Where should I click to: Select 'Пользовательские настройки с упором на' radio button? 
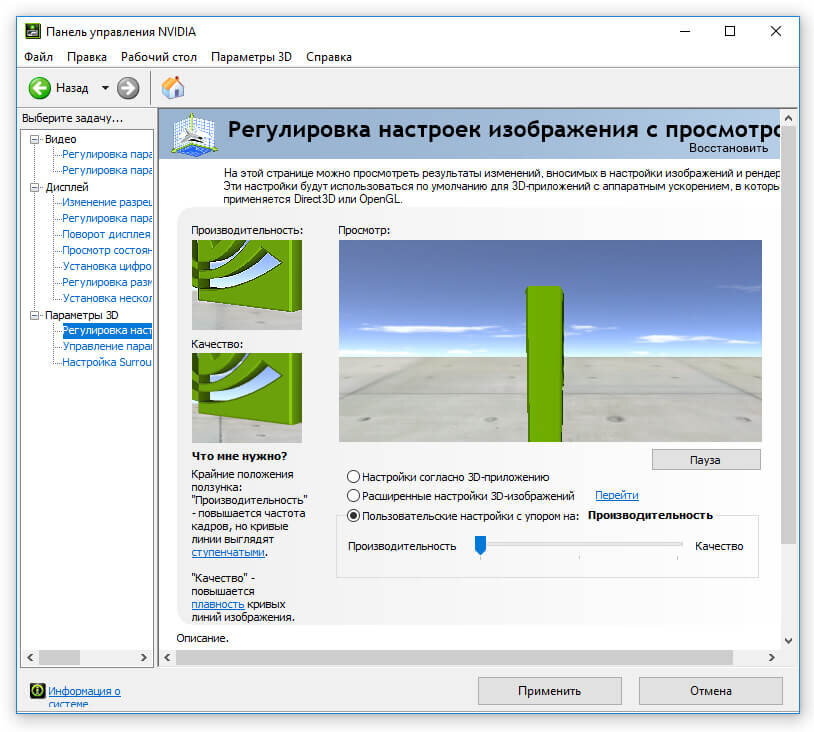pos(353,516)
